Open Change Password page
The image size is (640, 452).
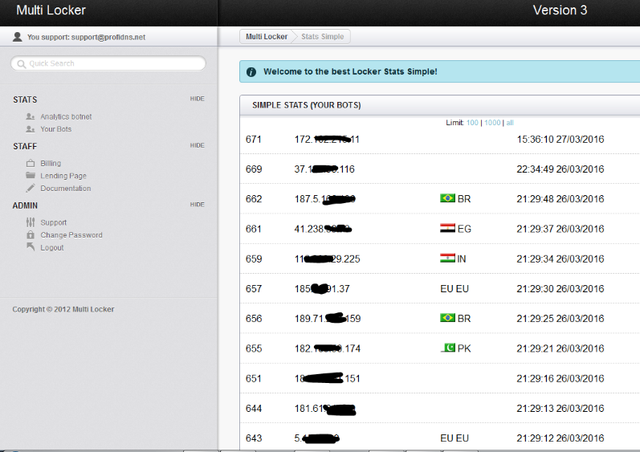coord(71,235)
